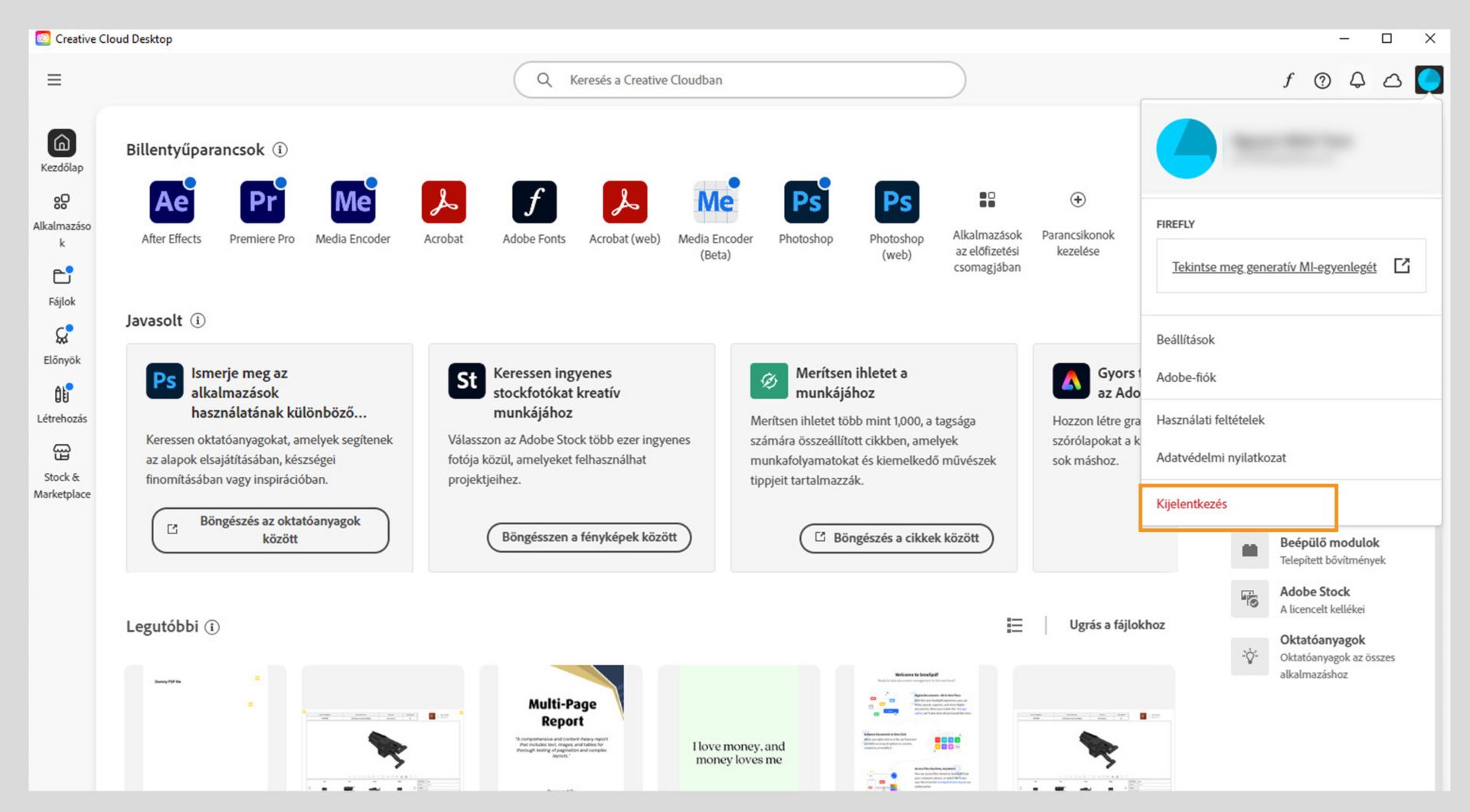This screenshot has width=1470, height=812.
Task: Open the Multi-Page Report thumbnail
Action: click(x=561, y=728)
